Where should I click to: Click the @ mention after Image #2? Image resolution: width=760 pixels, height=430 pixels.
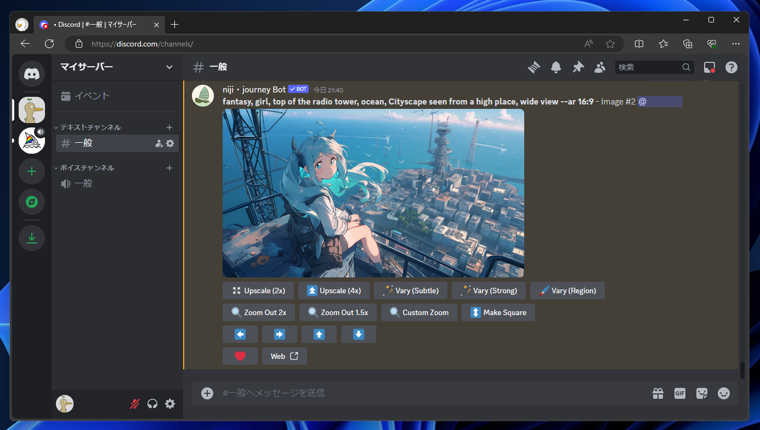[660, 102]
